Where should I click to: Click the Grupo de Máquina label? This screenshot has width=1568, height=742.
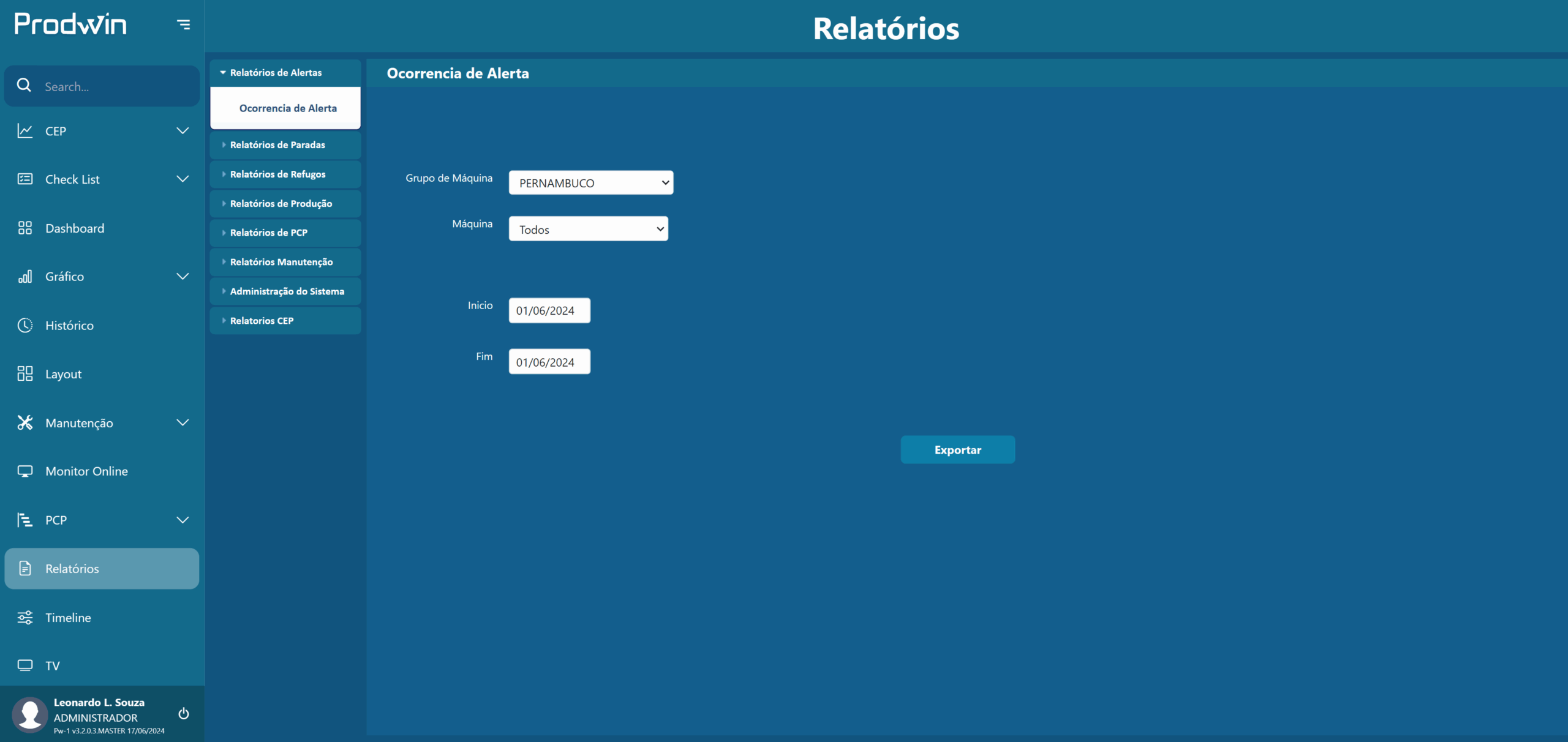click(449, 178)
